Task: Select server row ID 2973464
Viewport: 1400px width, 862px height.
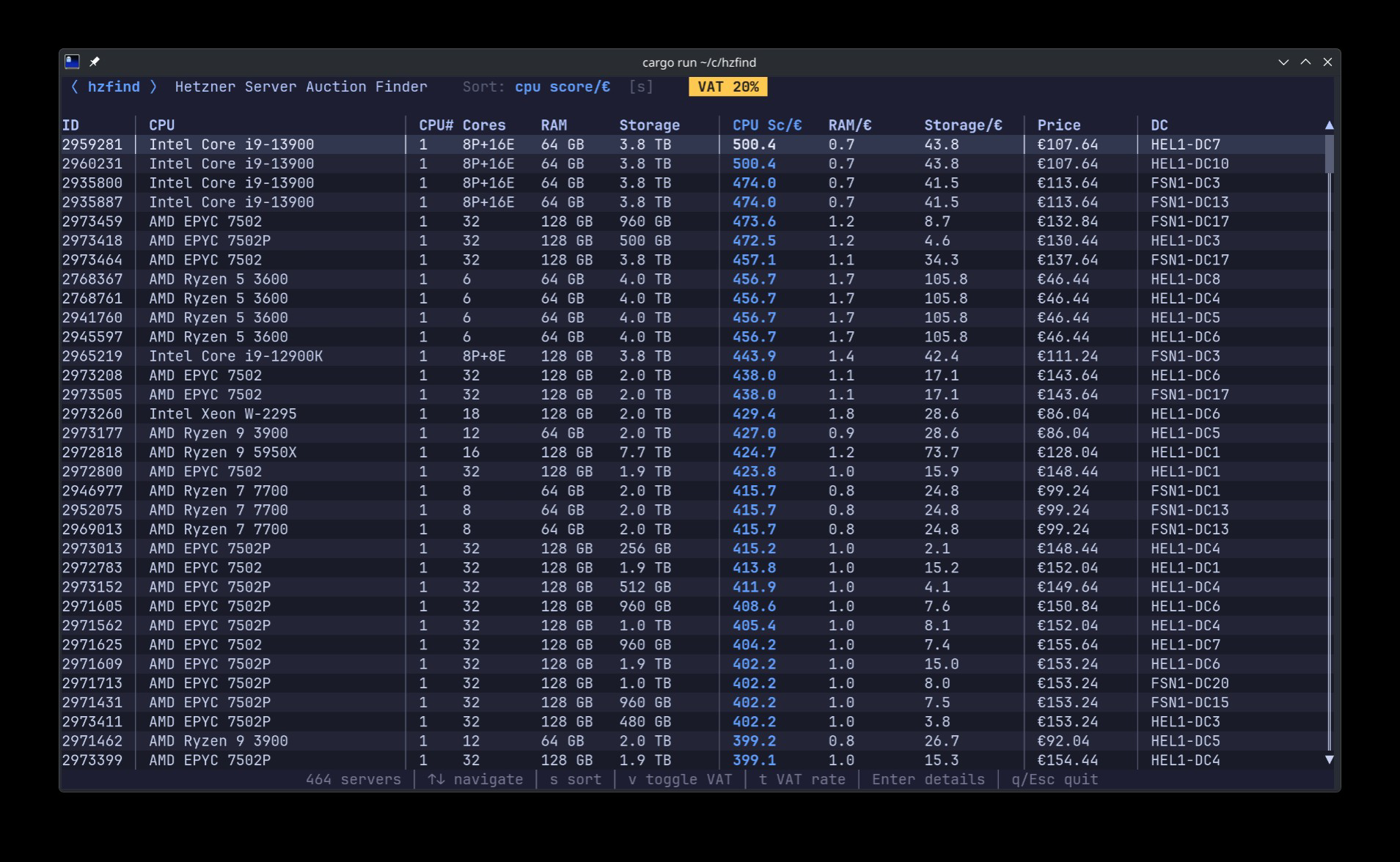Action: (693, 259)
